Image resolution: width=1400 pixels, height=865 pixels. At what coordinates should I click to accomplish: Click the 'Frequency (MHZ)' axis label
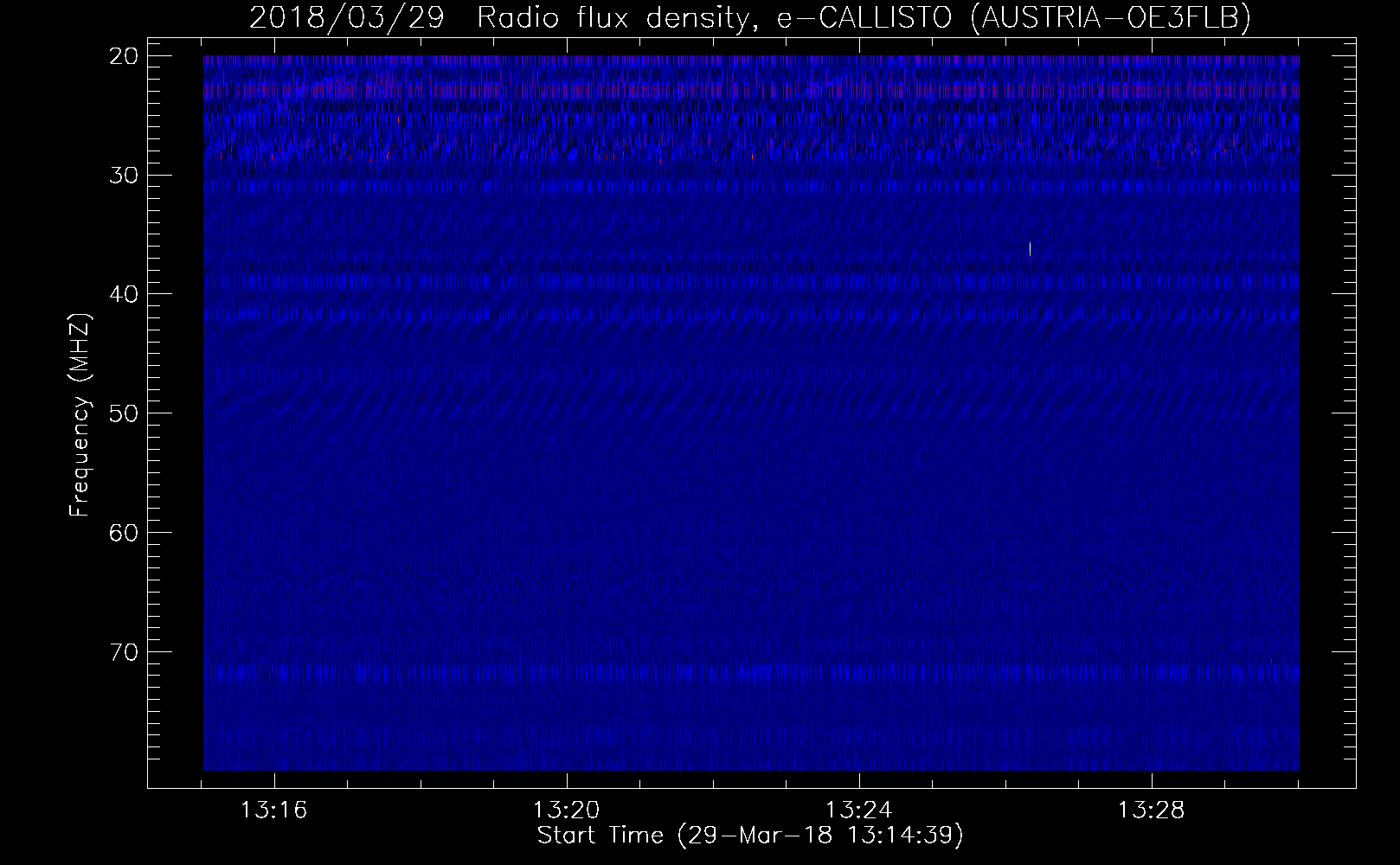tap(80, 414)
